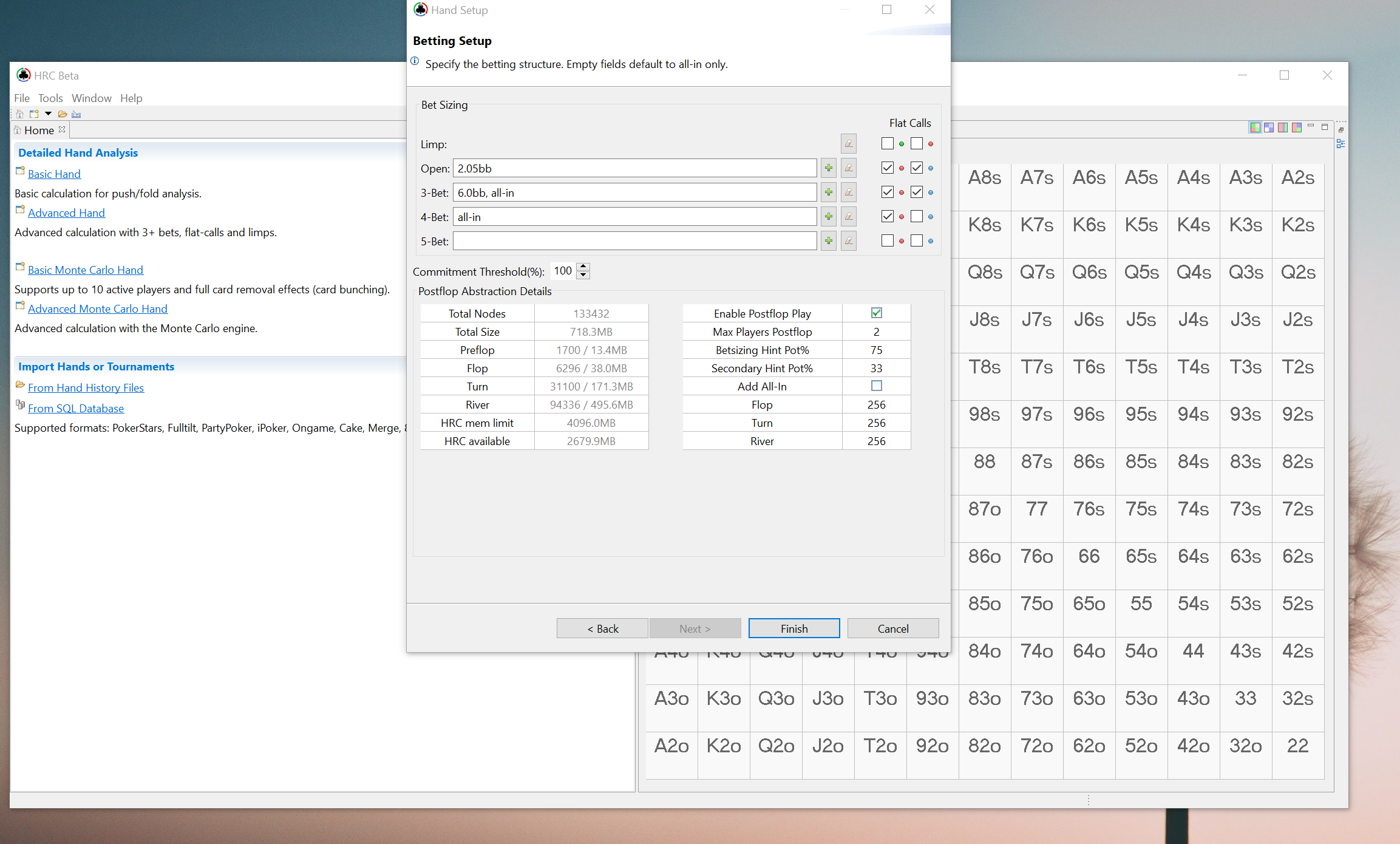Click the open folder icon in main toolbar
The height and width of the screenshot is (844, 1400).
pyautogui.click(x=62, y=114)
